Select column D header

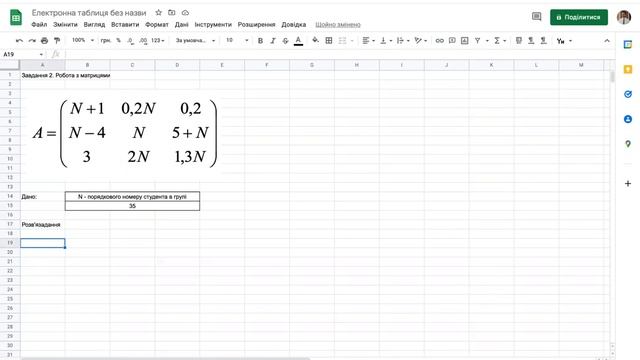[177, 65]
